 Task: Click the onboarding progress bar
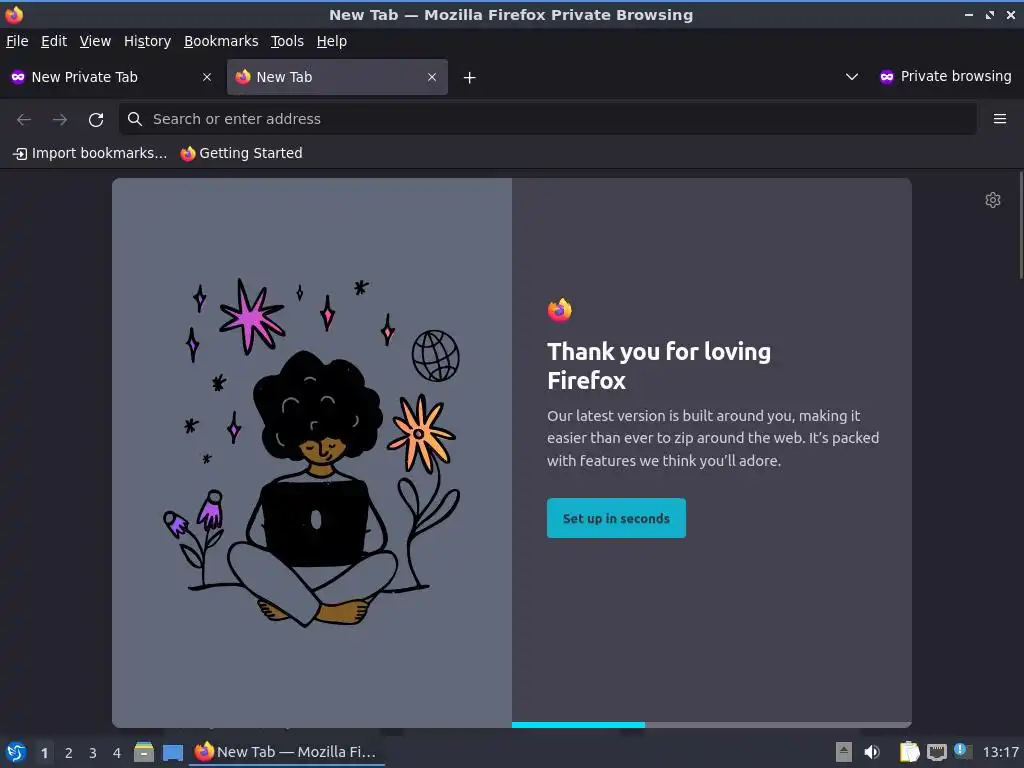(711, 725)
